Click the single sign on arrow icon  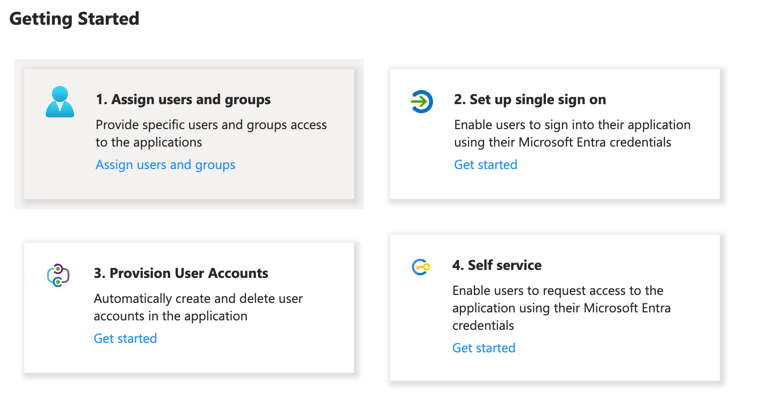click(421, 102)
